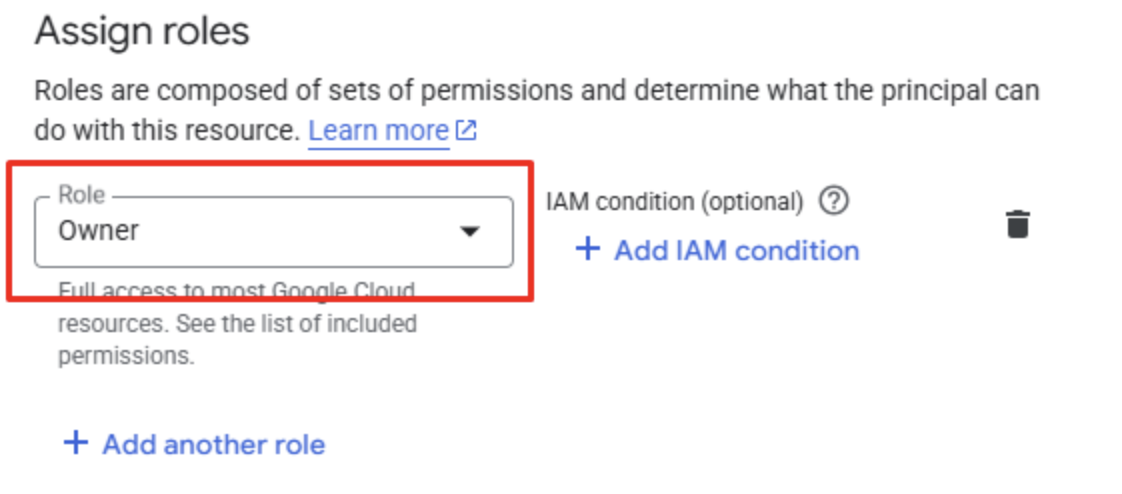This screenshot has height=494, width=1122.
Task: Select the Owner value in Role field
Action: (99, 231)
